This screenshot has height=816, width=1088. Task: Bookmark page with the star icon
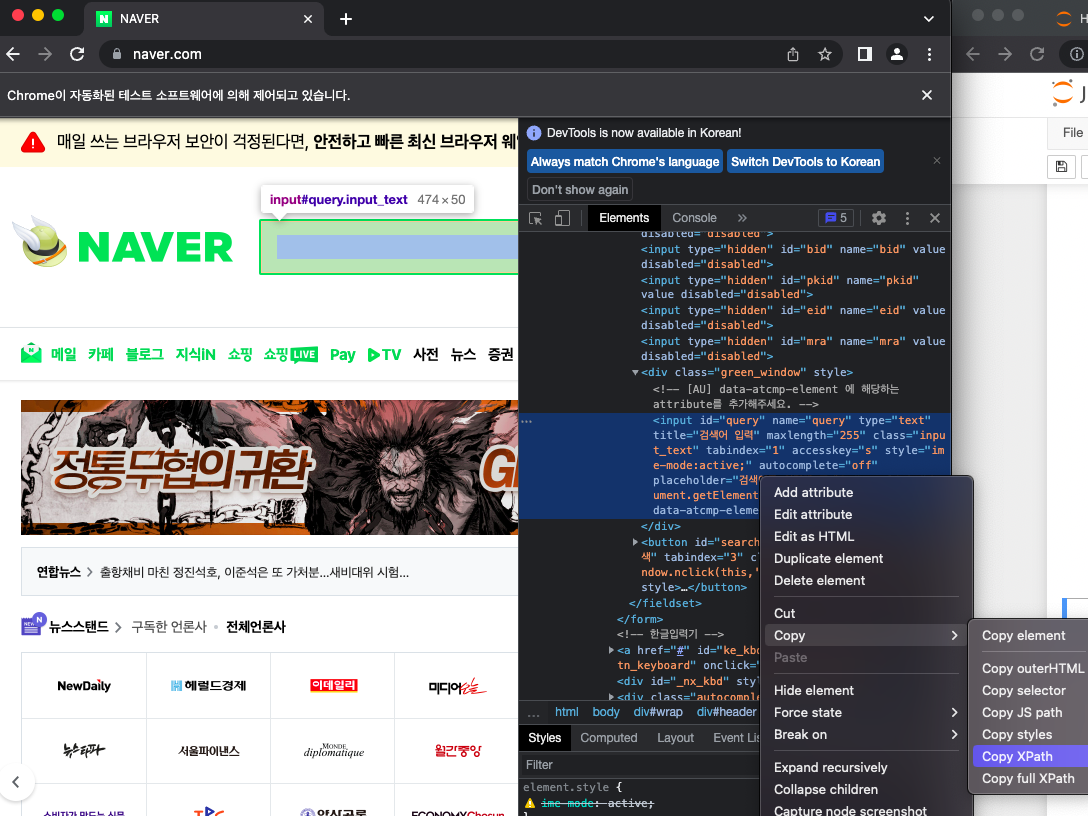824,54
